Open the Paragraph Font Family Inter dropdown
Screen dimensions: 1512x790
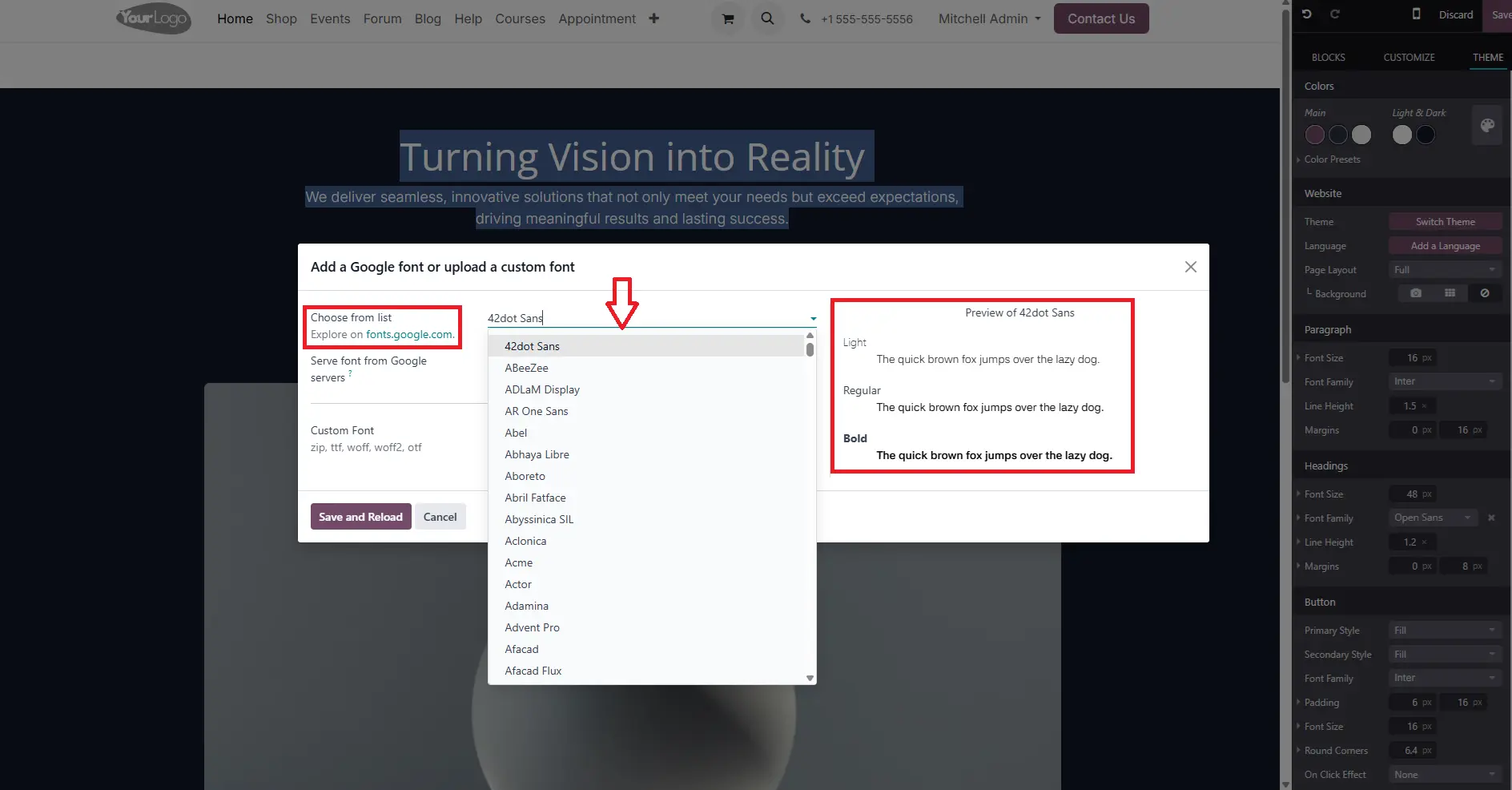tap(1445, 381)
